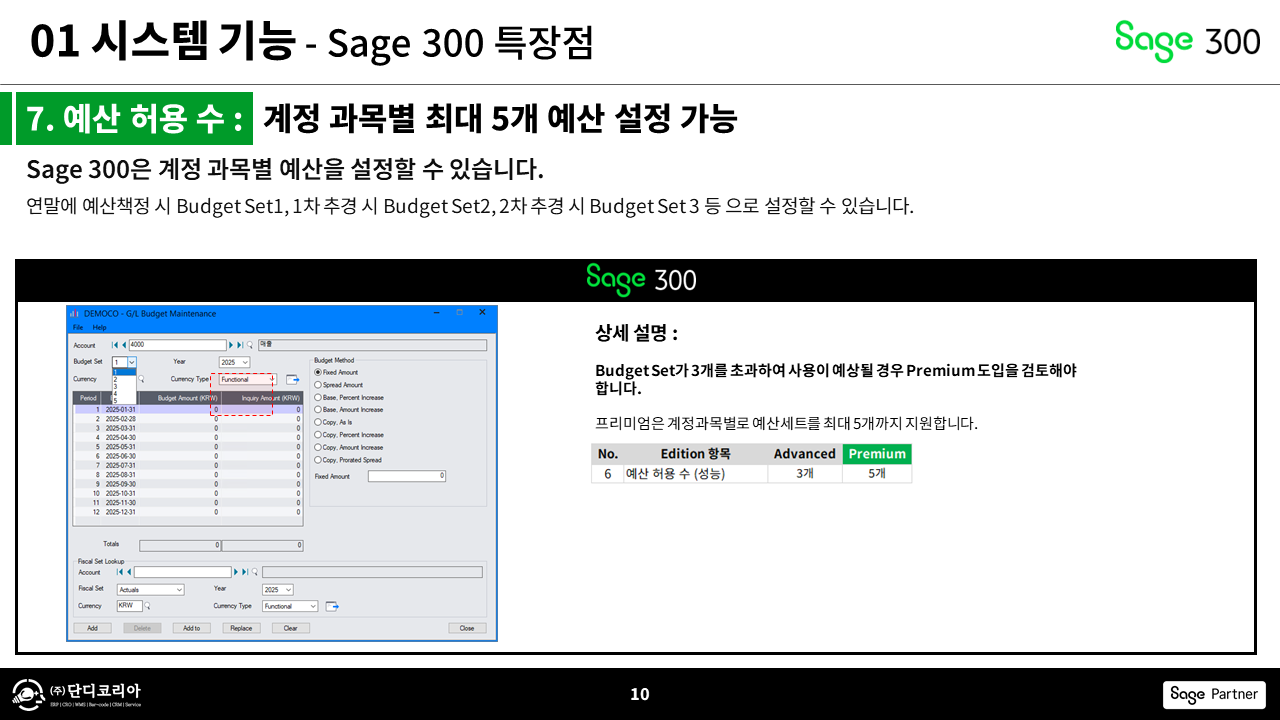Click the Inquiry Amount (KRW) column header
Viewport: 1280px width, 720px height.
(x=261, y=398)
